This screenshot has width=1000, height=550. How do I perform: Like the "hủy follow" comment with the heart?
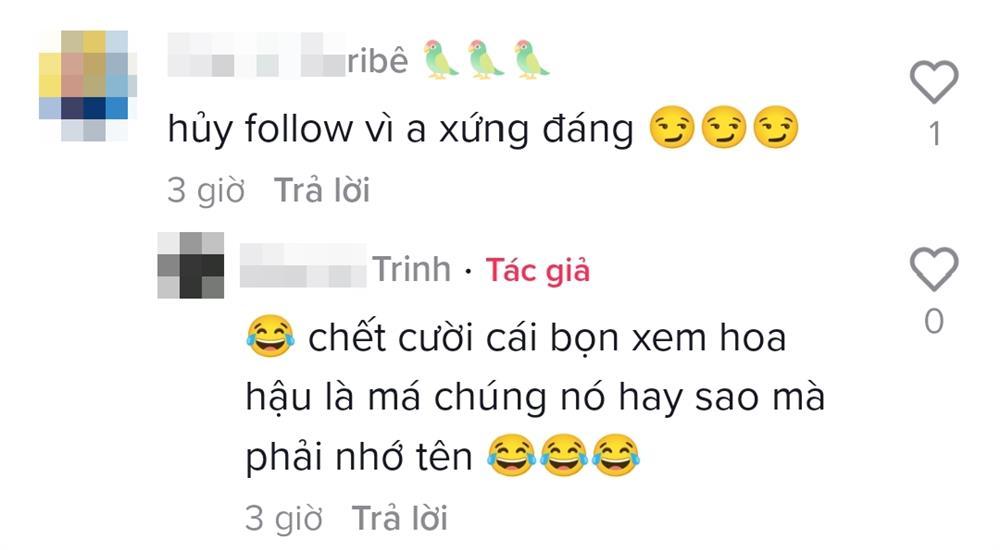934,82
